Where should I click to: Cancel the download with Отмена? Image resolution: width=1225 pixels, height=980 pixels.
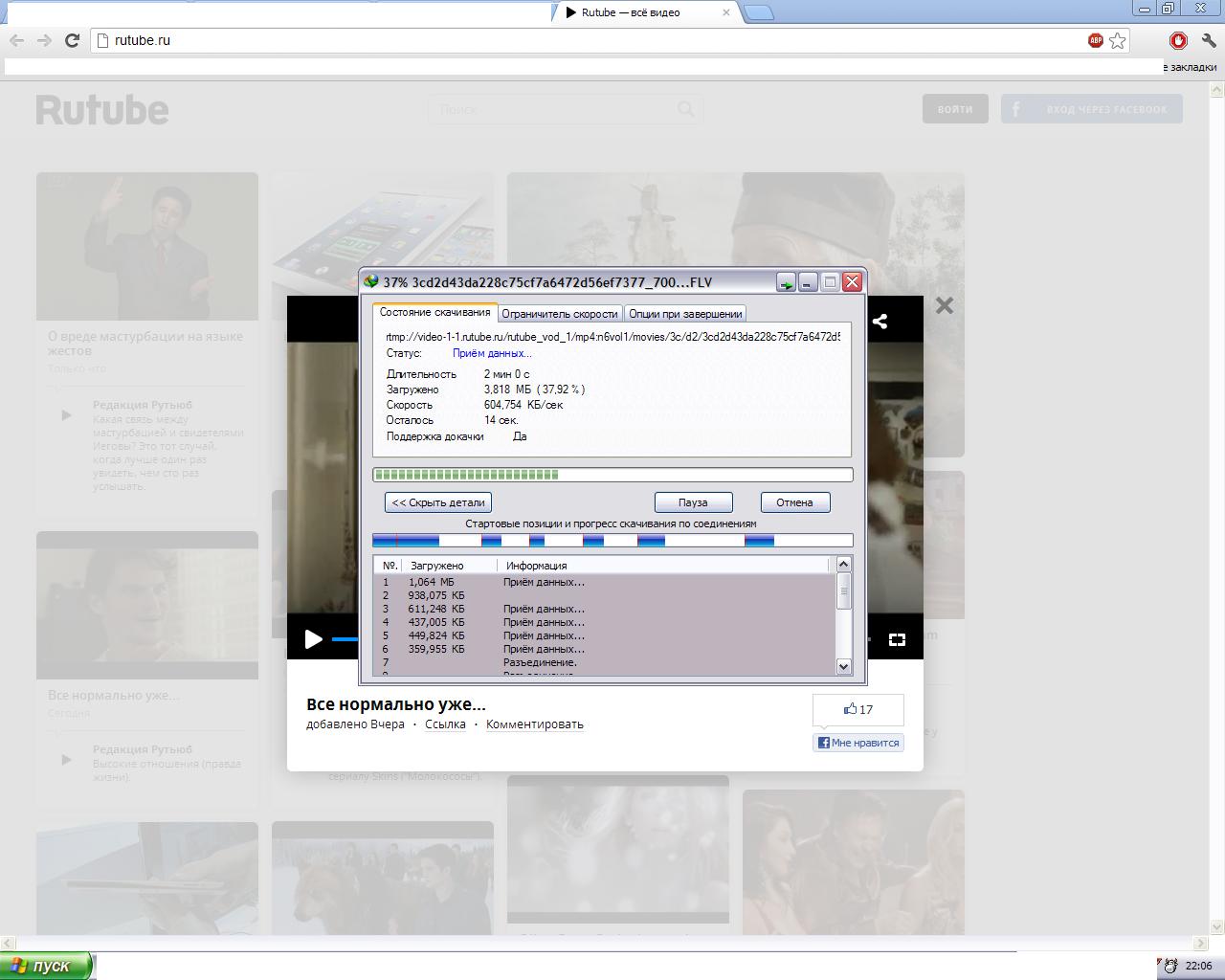(x=794, y=501)
